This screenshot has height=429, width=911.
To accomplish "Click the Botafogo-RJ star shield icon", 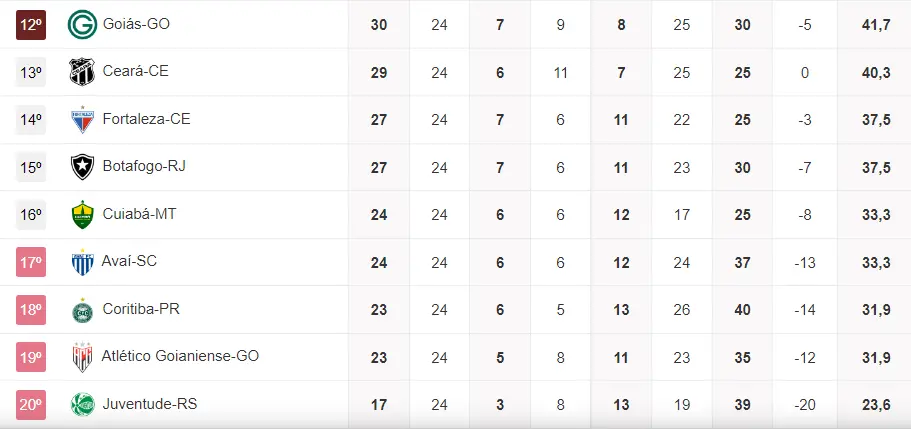I will (81, 167).
